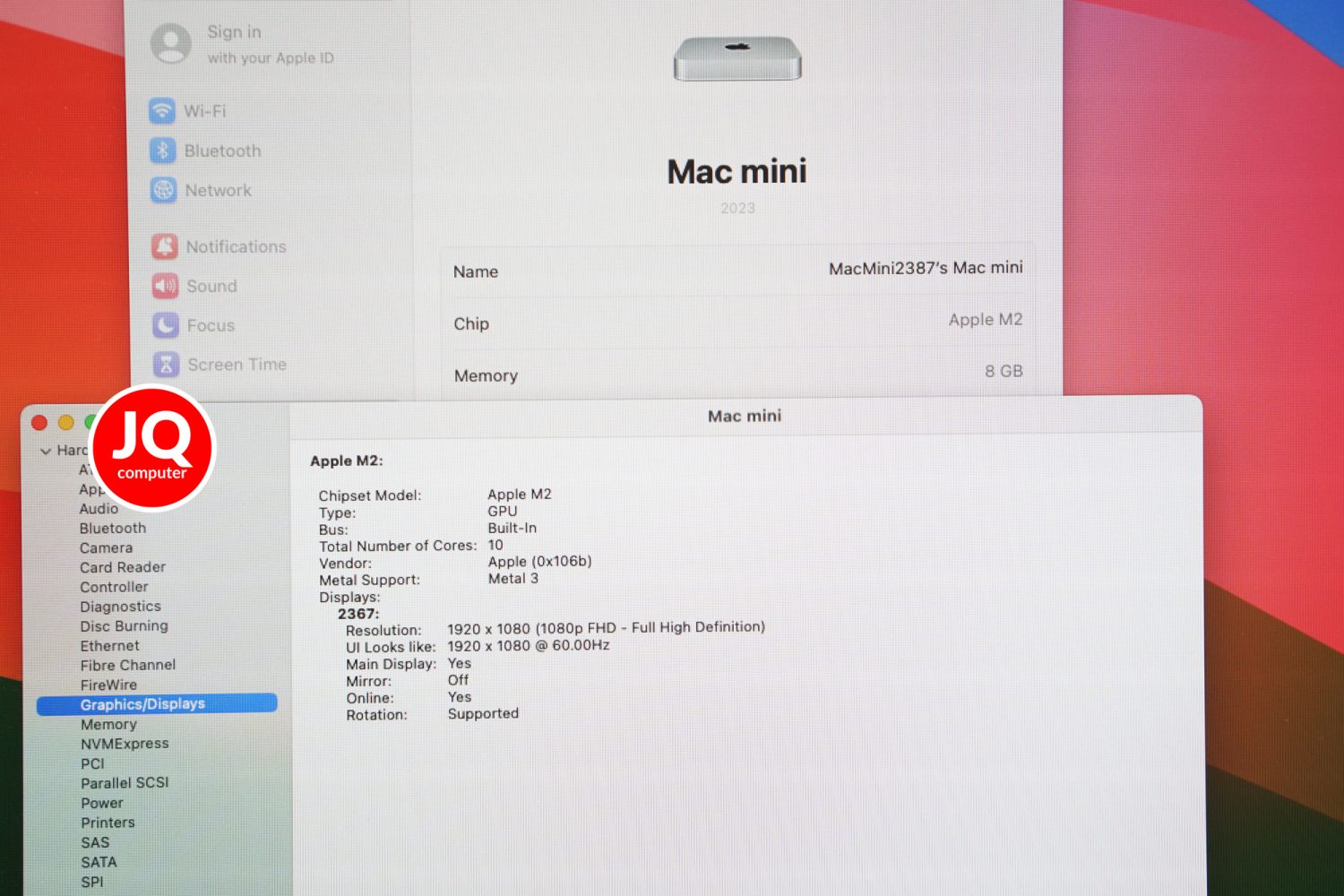Screen dimensions: 1344x896
Task: Select NVMExpress in hardware list
Action: click(x=125, y=744)
